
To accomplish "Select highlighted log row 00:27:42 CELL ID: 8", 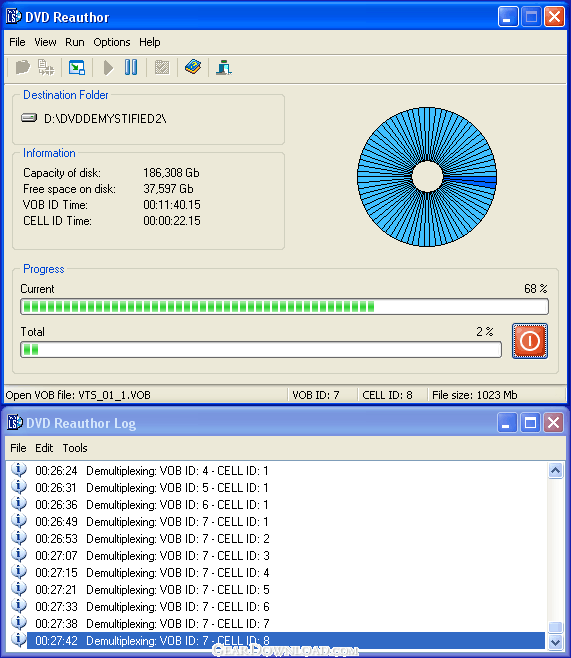I will (286, 641).
